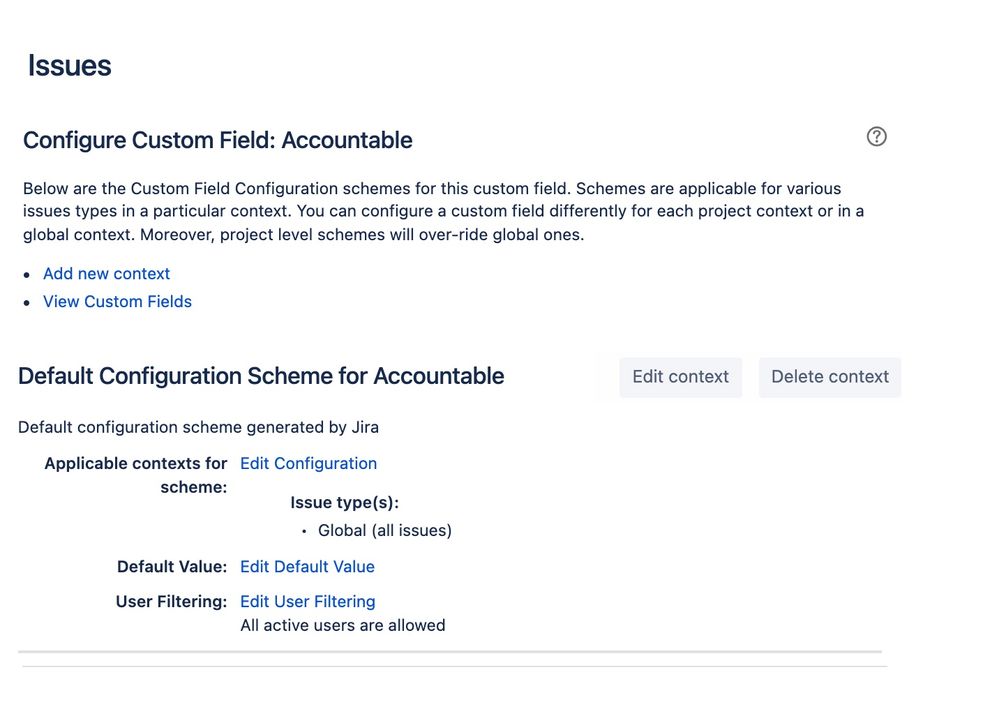Go to View Custom Fields
The image size is (999, 726).
[117, 302]
